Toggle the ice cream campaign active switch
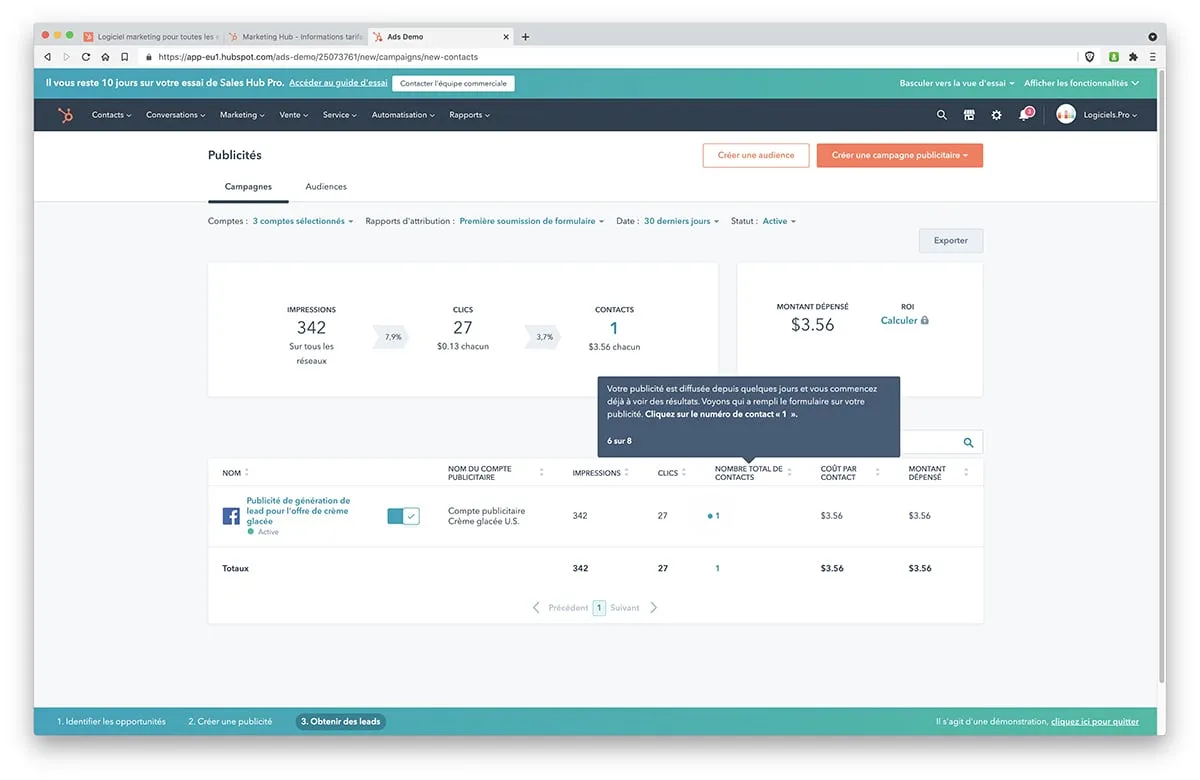This screenshot has width=1200, height=780. coord(403,516)
